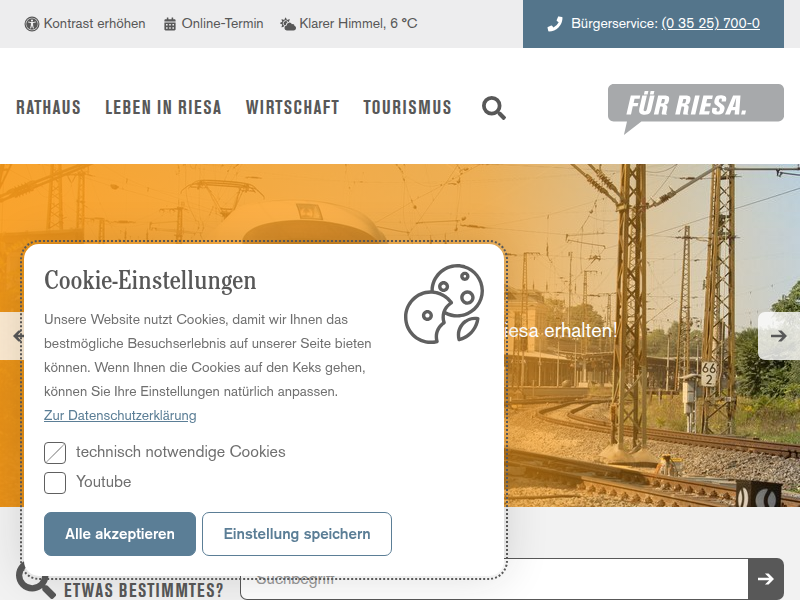The image size is (800, 600).
Task: Go to previous slide with left arrow
Action: pyautogui.click(x=15, y=336)
